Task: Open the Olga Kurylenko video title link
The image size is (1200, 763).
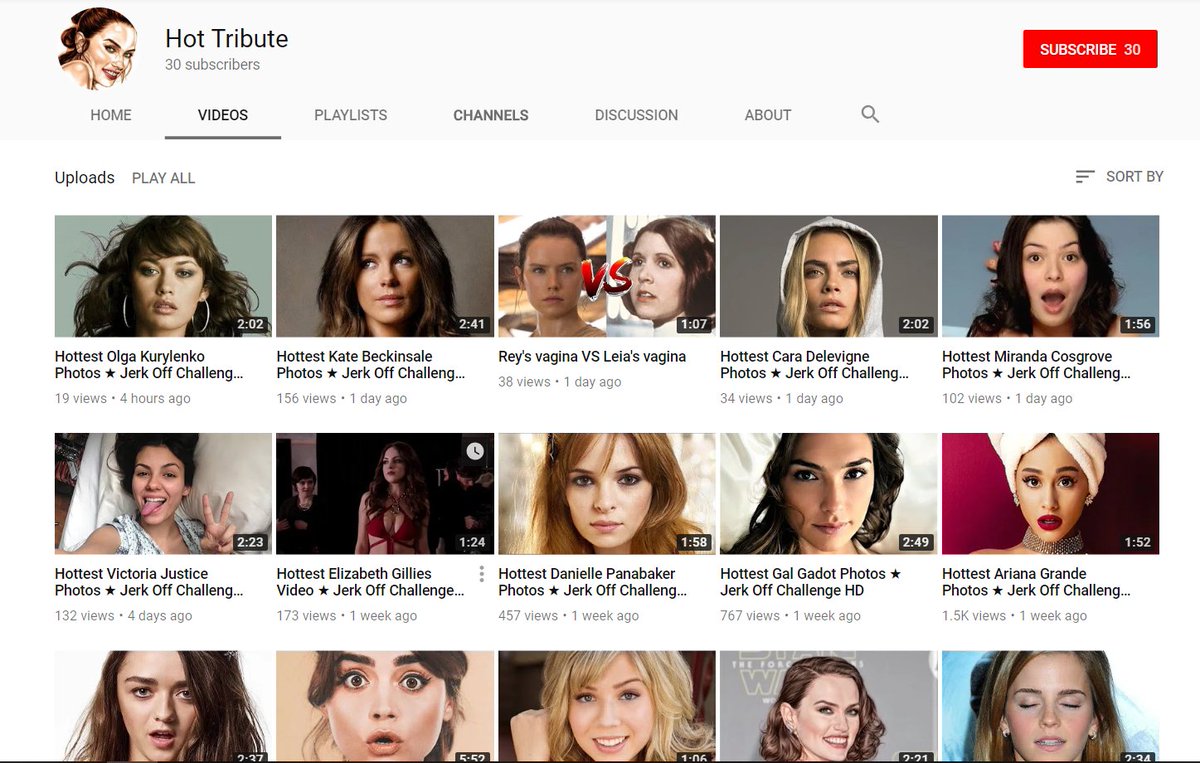Action: point(149,365)
